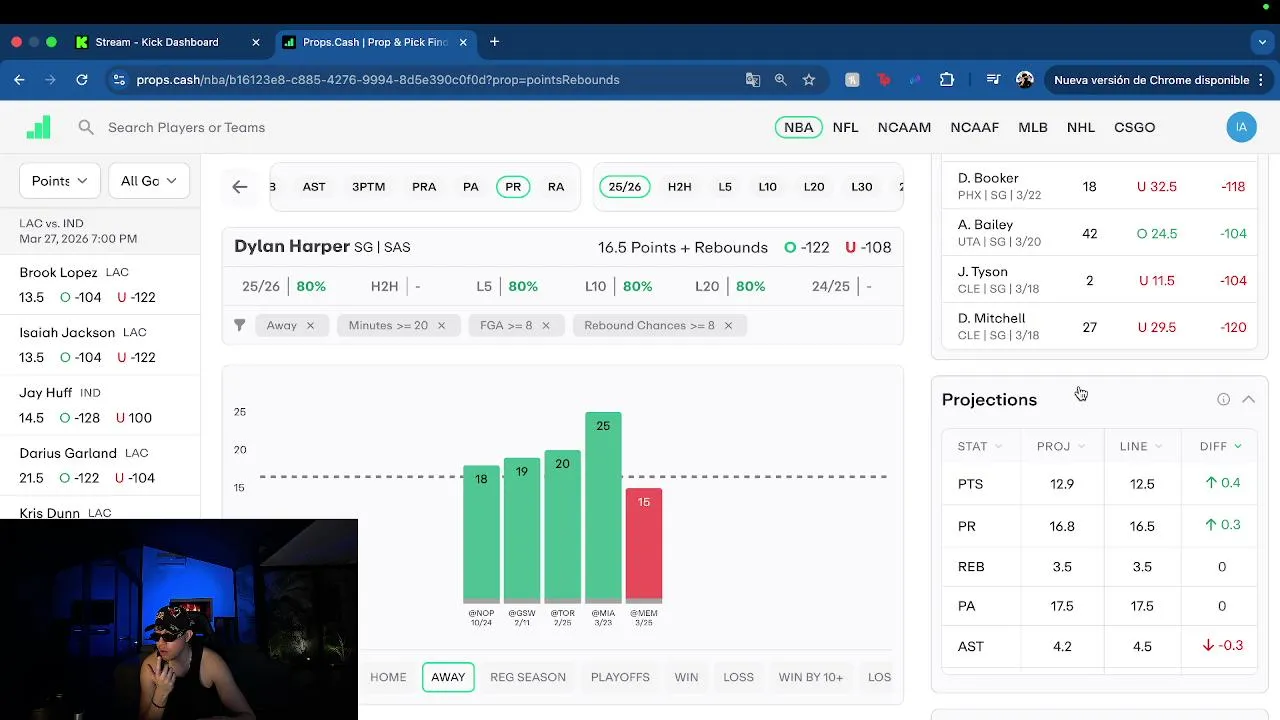
Task: Reload the page
Action: click(82, 80)
